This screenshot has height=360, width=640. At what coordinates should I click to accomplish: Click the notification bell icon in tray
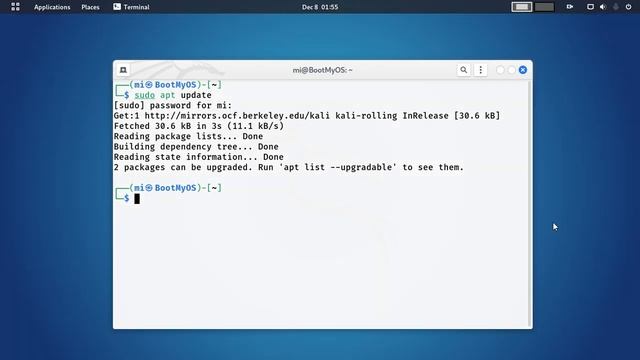(616, 7)
